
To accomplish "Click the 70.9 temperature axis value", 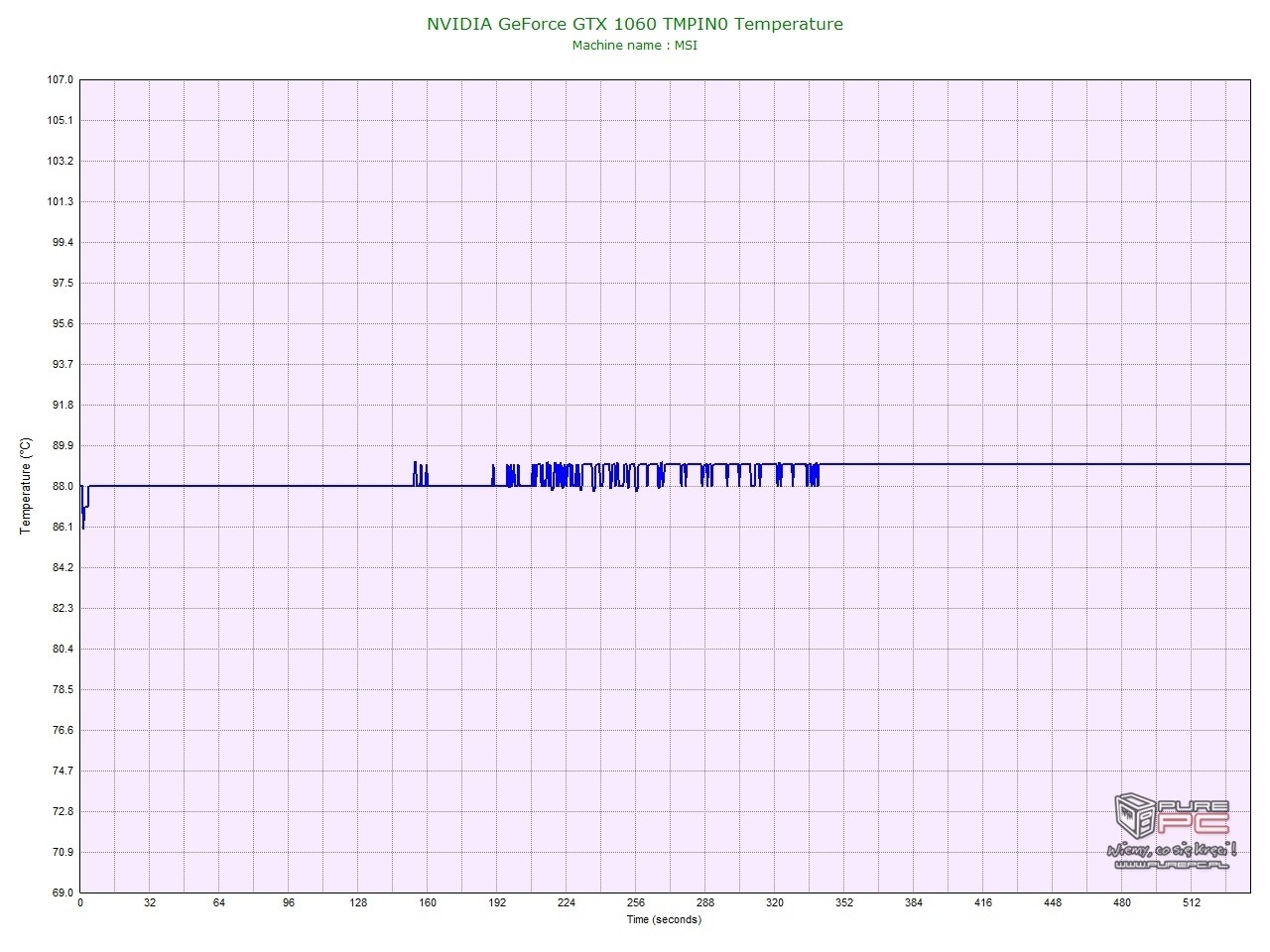I will tap(63, 852).
